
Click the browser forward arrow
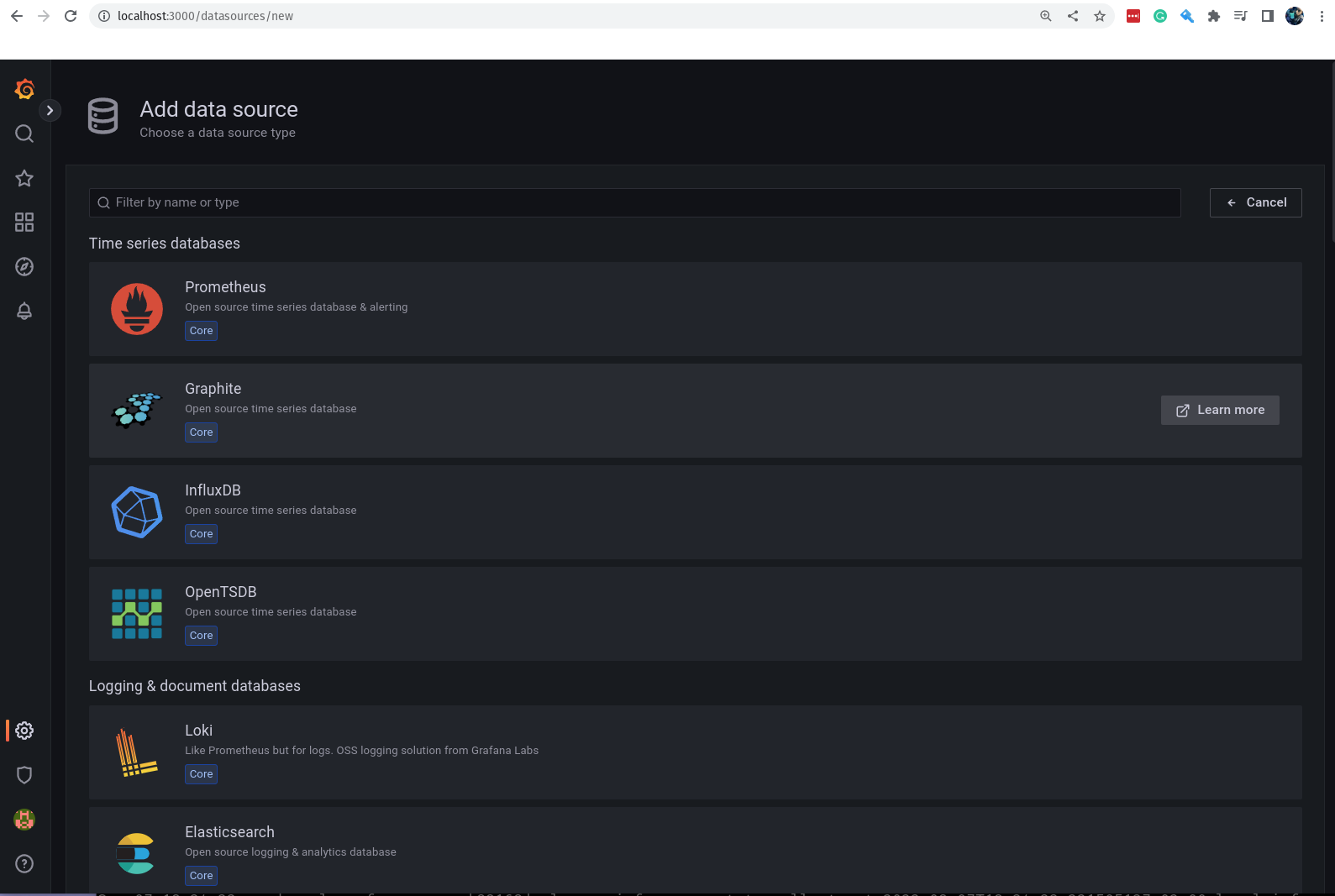pos(44,16)
